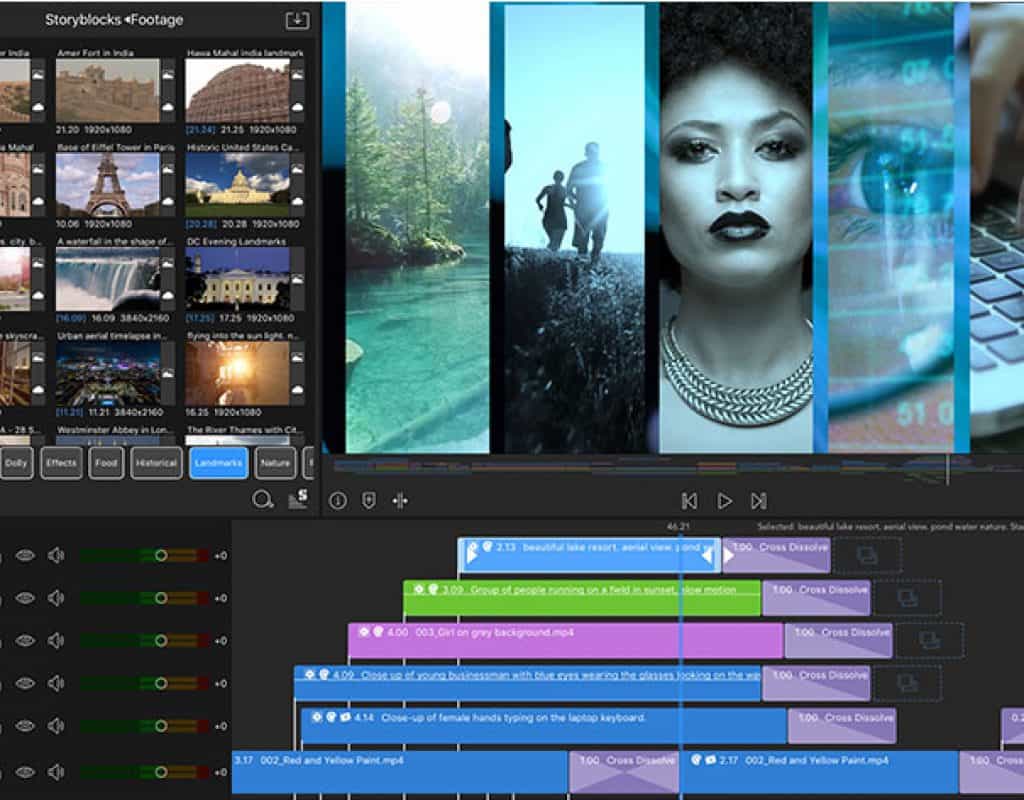Select the DC Evening Landmarks thumbnail
This screenshot has height=800, width=1024.
(238, 279)
